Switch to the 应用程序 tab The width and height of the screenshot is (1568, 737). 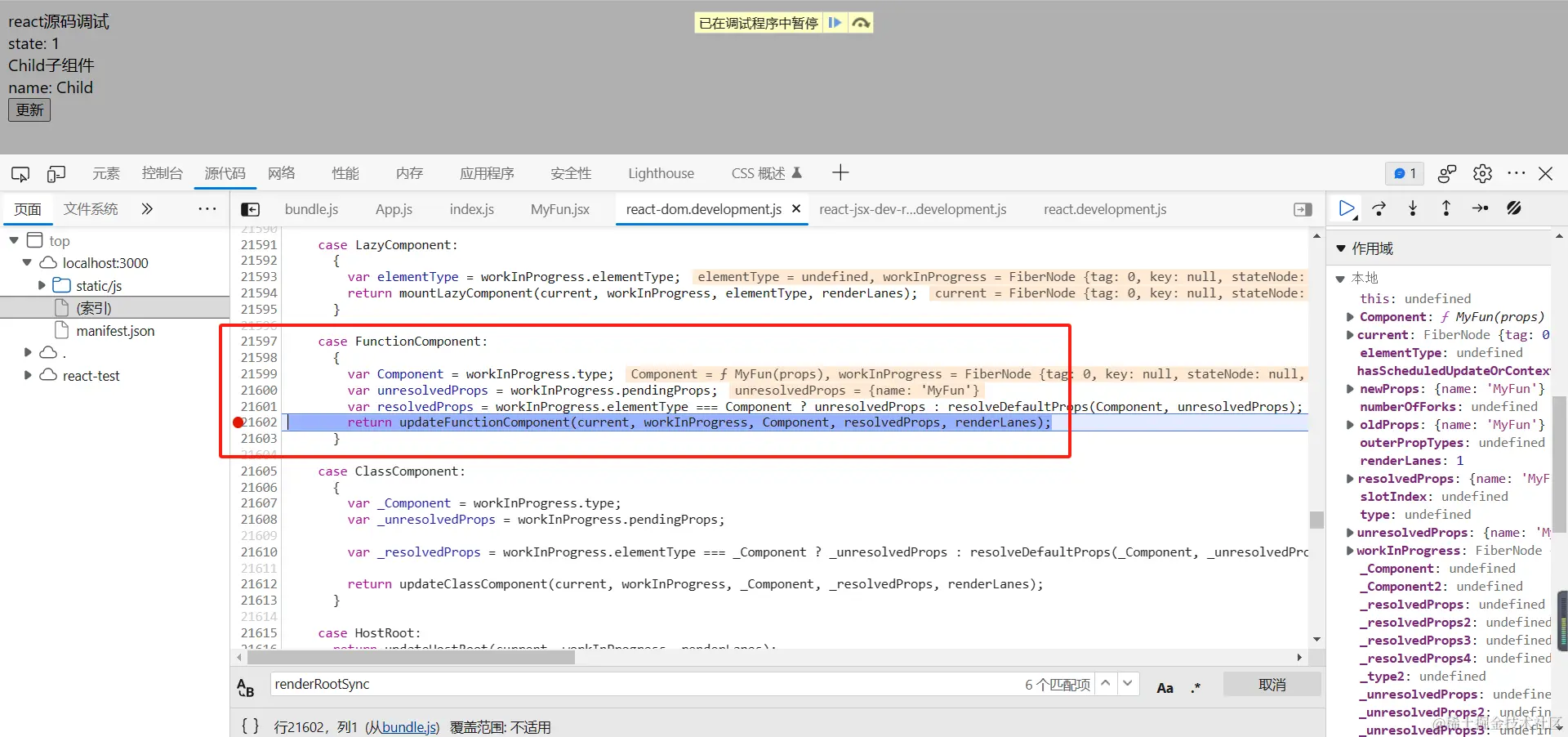pyautogui.click(x=487, y=173)
